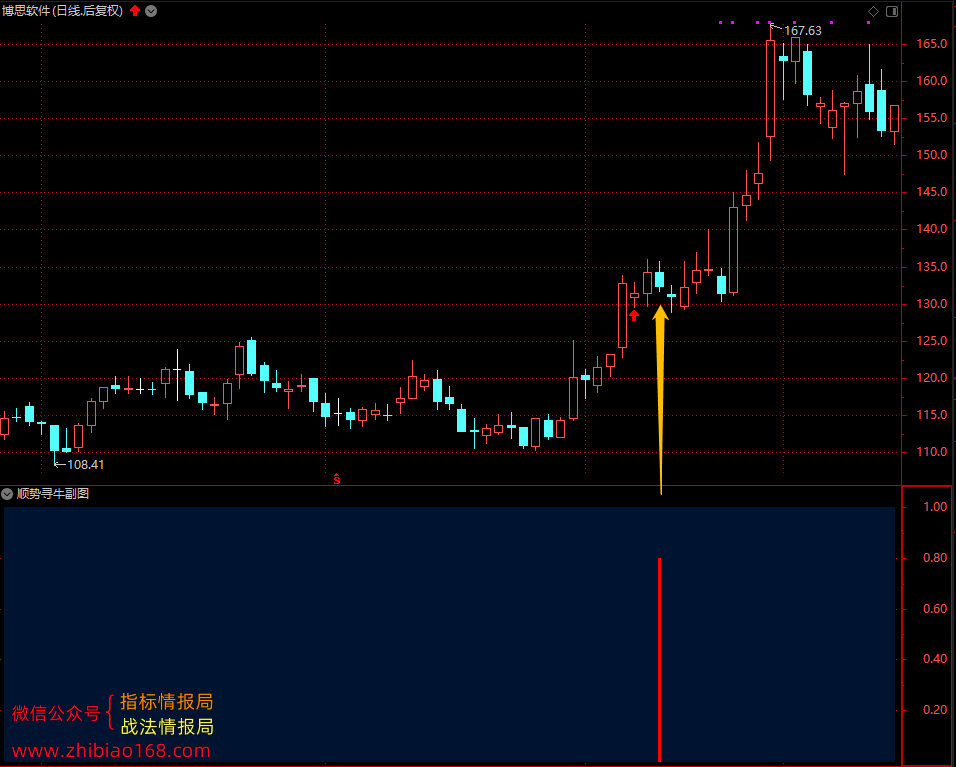
Task: Click the 120.0 price axis label
Action: click(932, 378)
